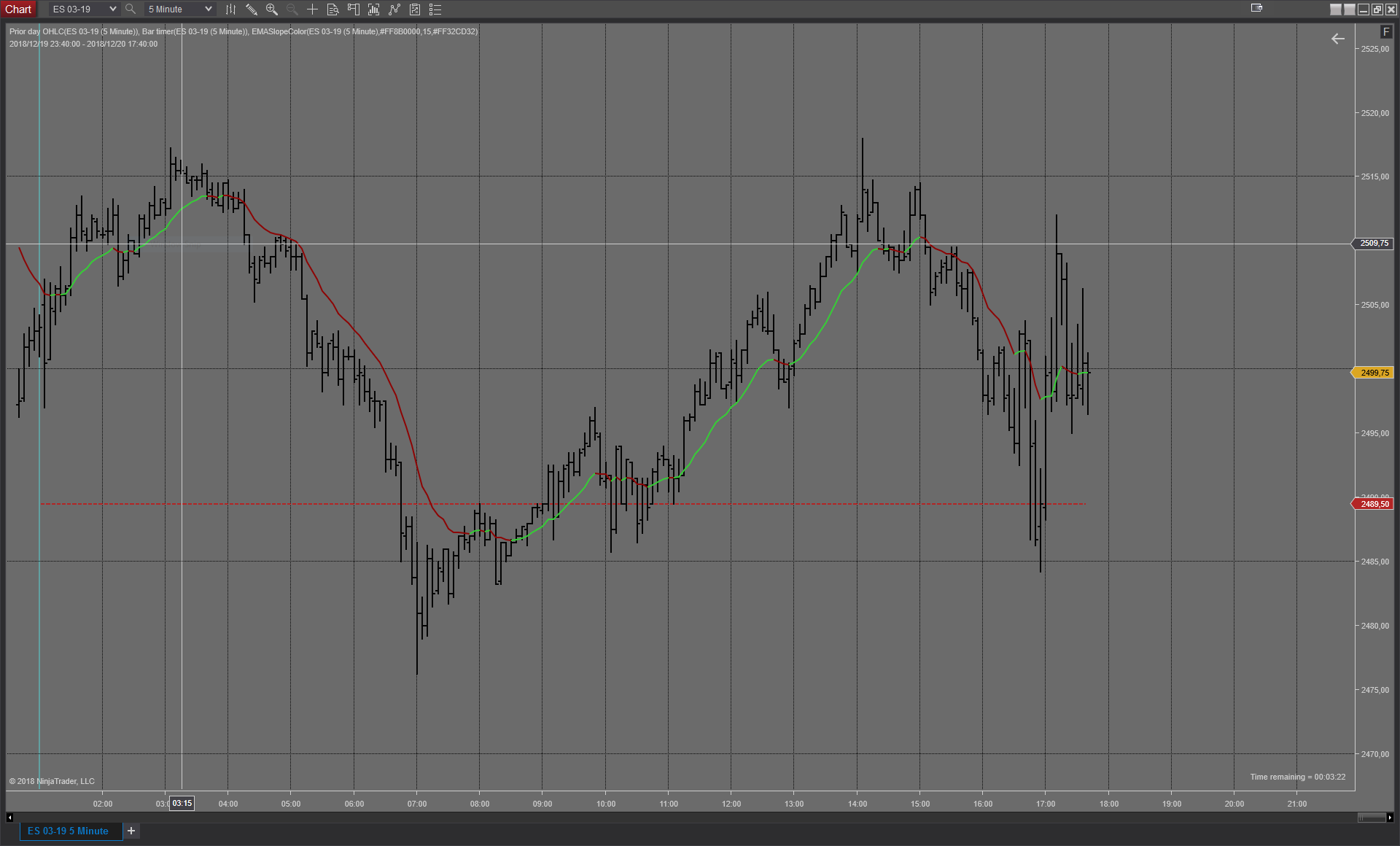This screenshot has height=846, width=1400.
Task: Click the show-panel icon near top right
Action: (1256, 8)
